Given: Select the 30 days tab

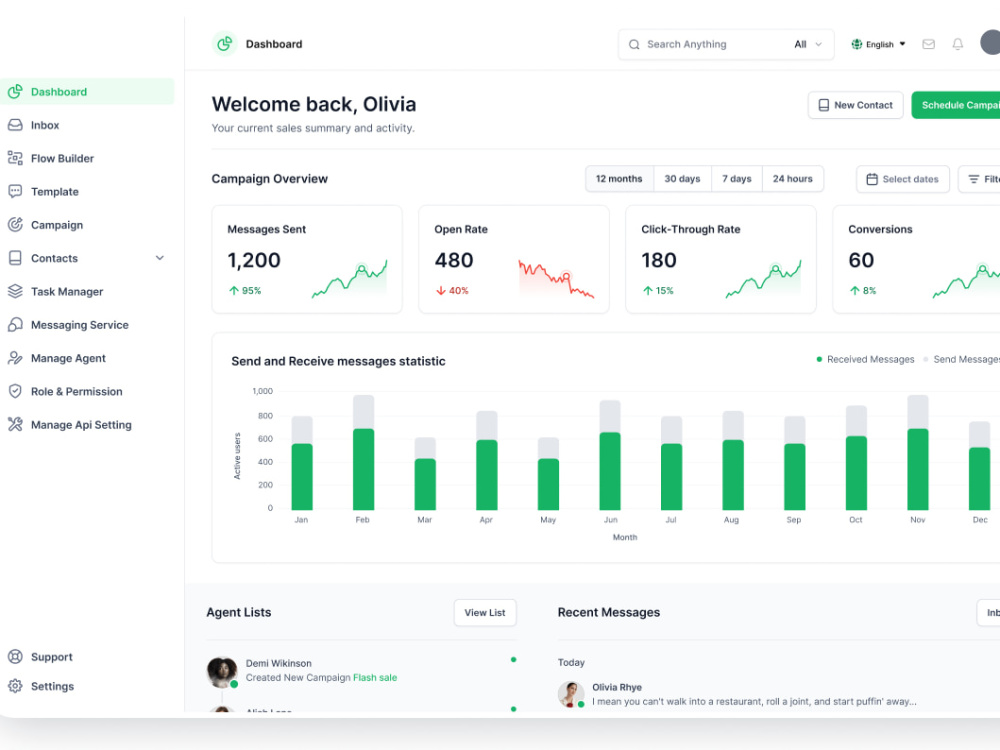Looking at the screenshot, I should (682, 179).
